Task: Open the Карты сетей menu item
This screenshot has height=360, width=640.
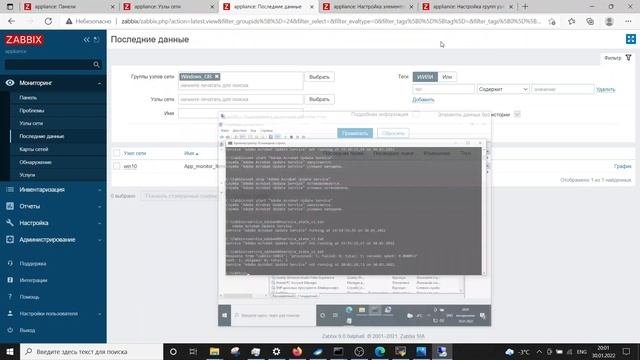Action: 34,149
